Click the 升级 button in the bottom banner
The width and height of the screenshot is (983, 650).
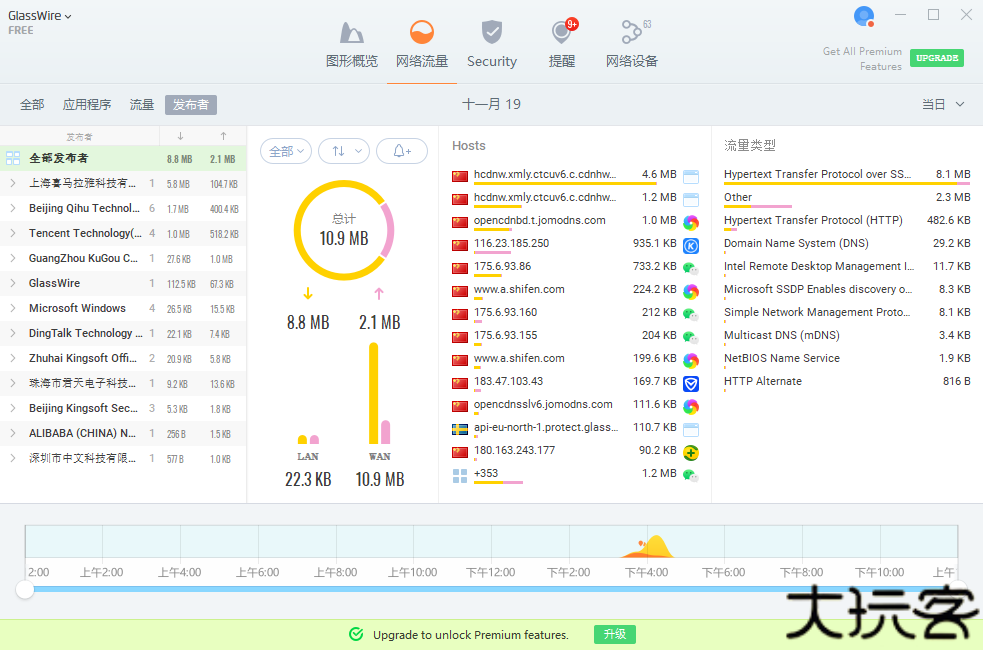(615, 634)
